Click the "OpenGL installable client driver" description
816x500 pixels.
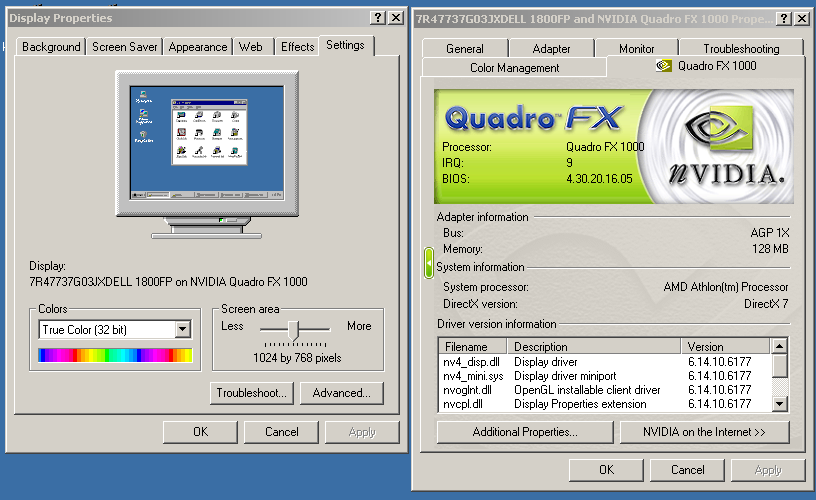click(x=587, y=390)
